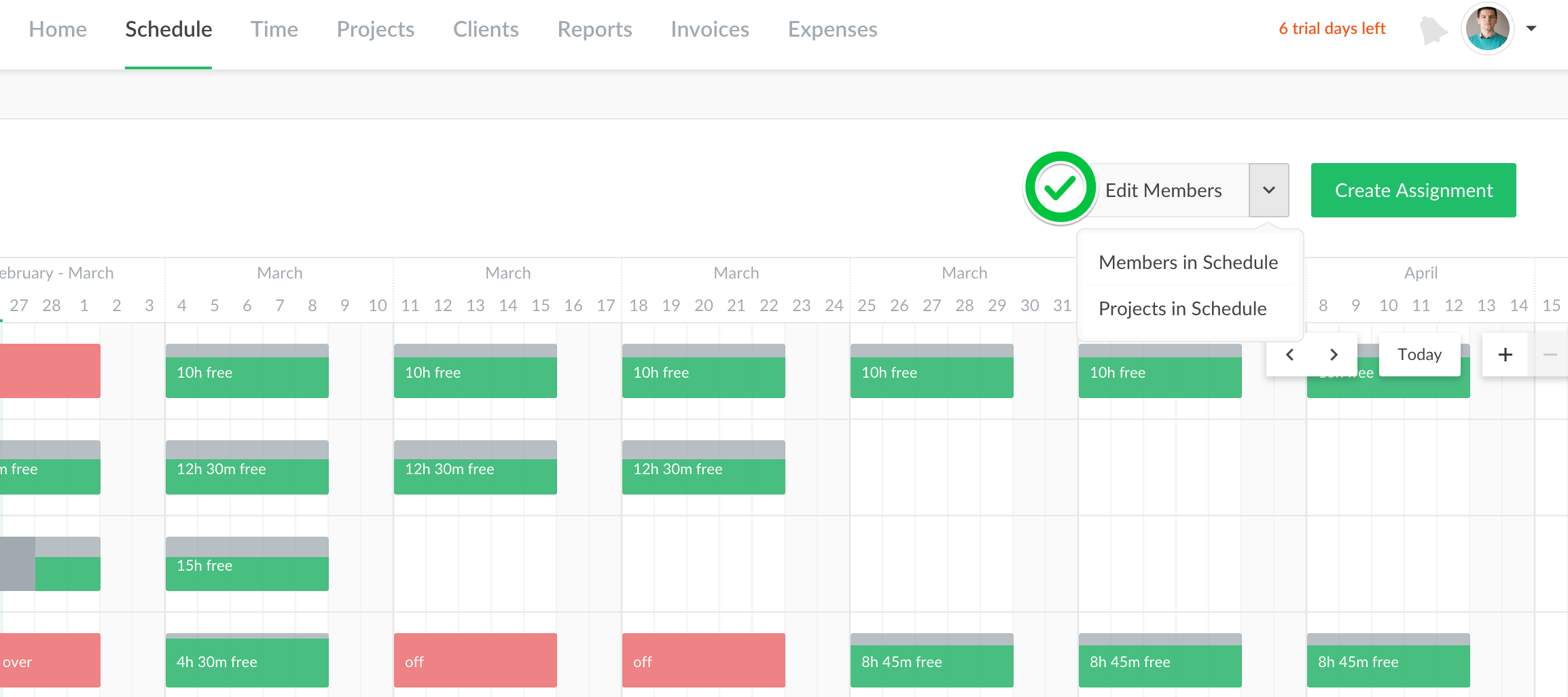Choose Projects in Schedule option

[1182, 308]
